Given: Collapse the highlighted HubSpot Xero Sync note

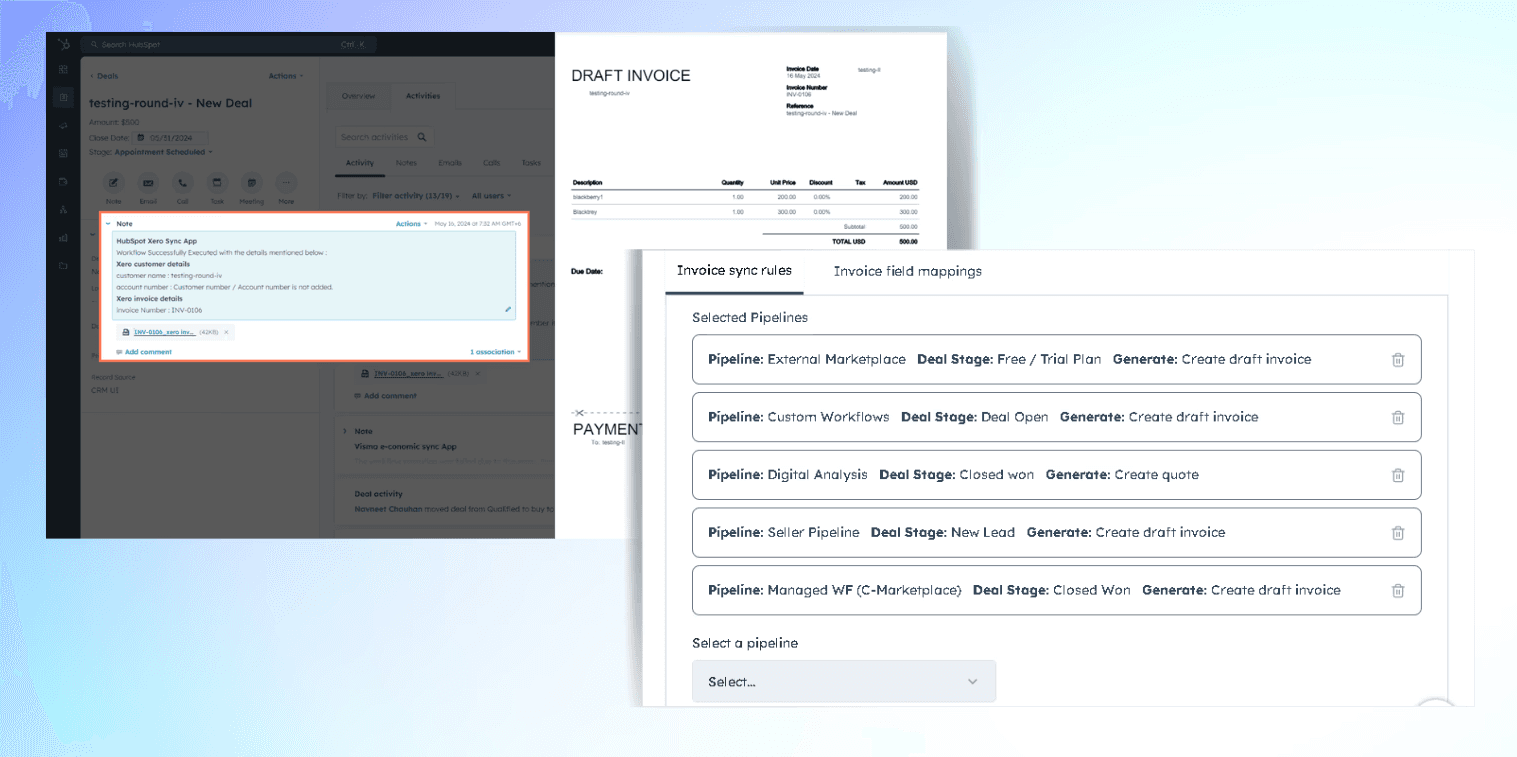Looking at the screenshot, I should tap(108, 224).
